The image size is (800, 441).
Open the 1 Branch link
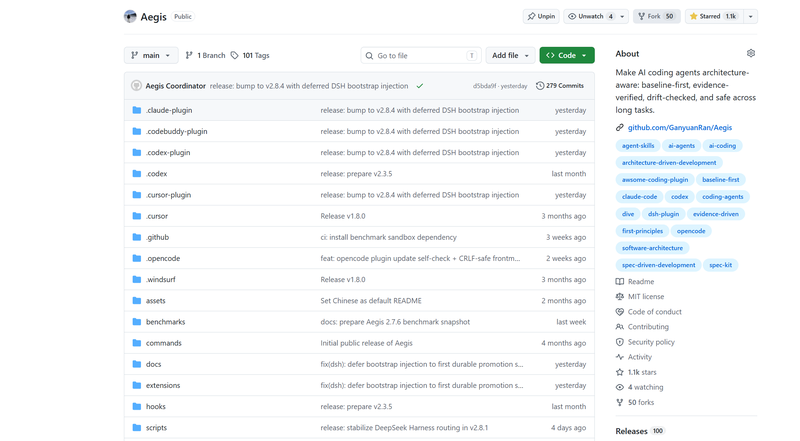(205, 55)
